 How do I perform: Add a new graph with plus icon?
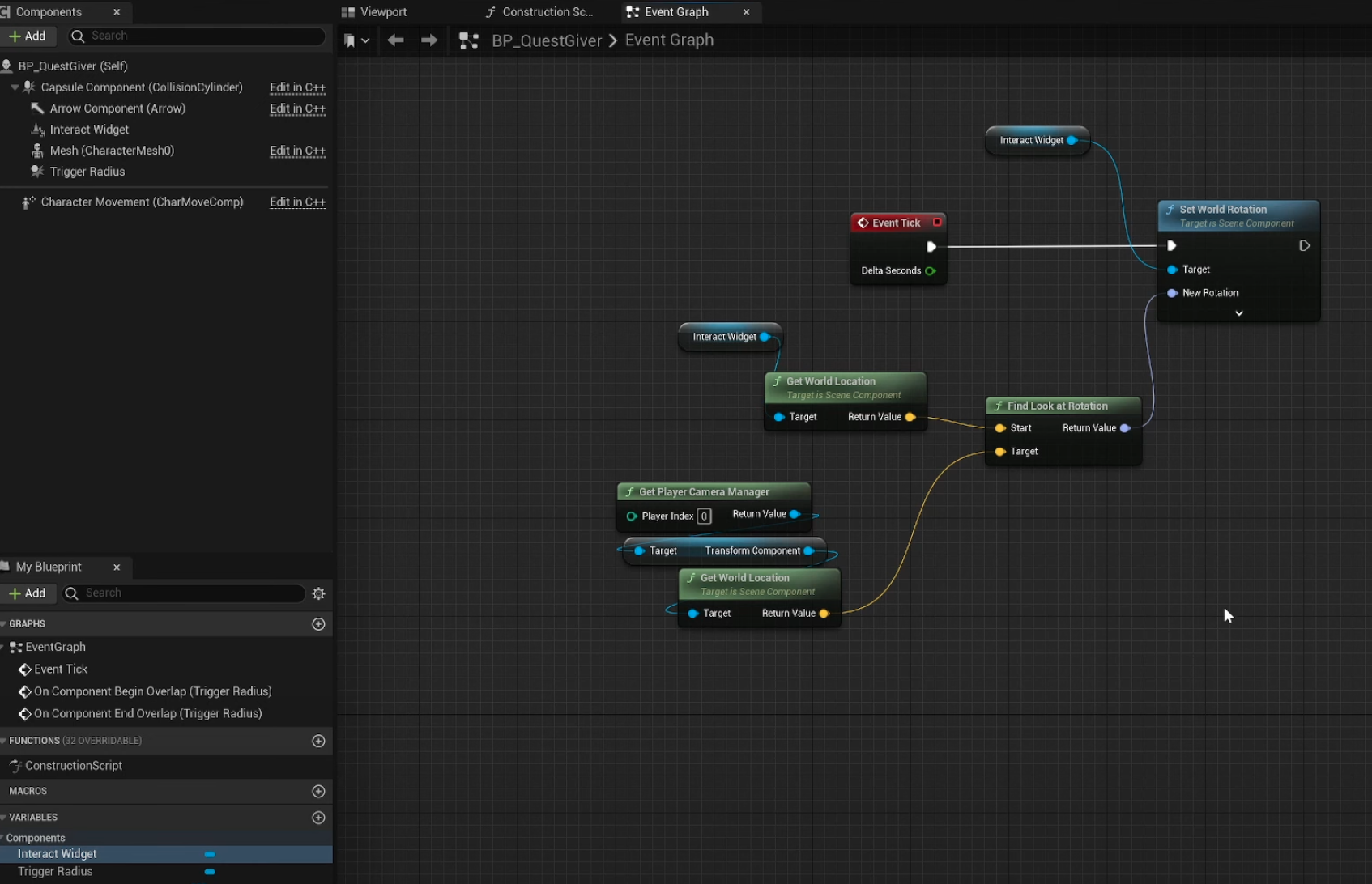(318, 624)
